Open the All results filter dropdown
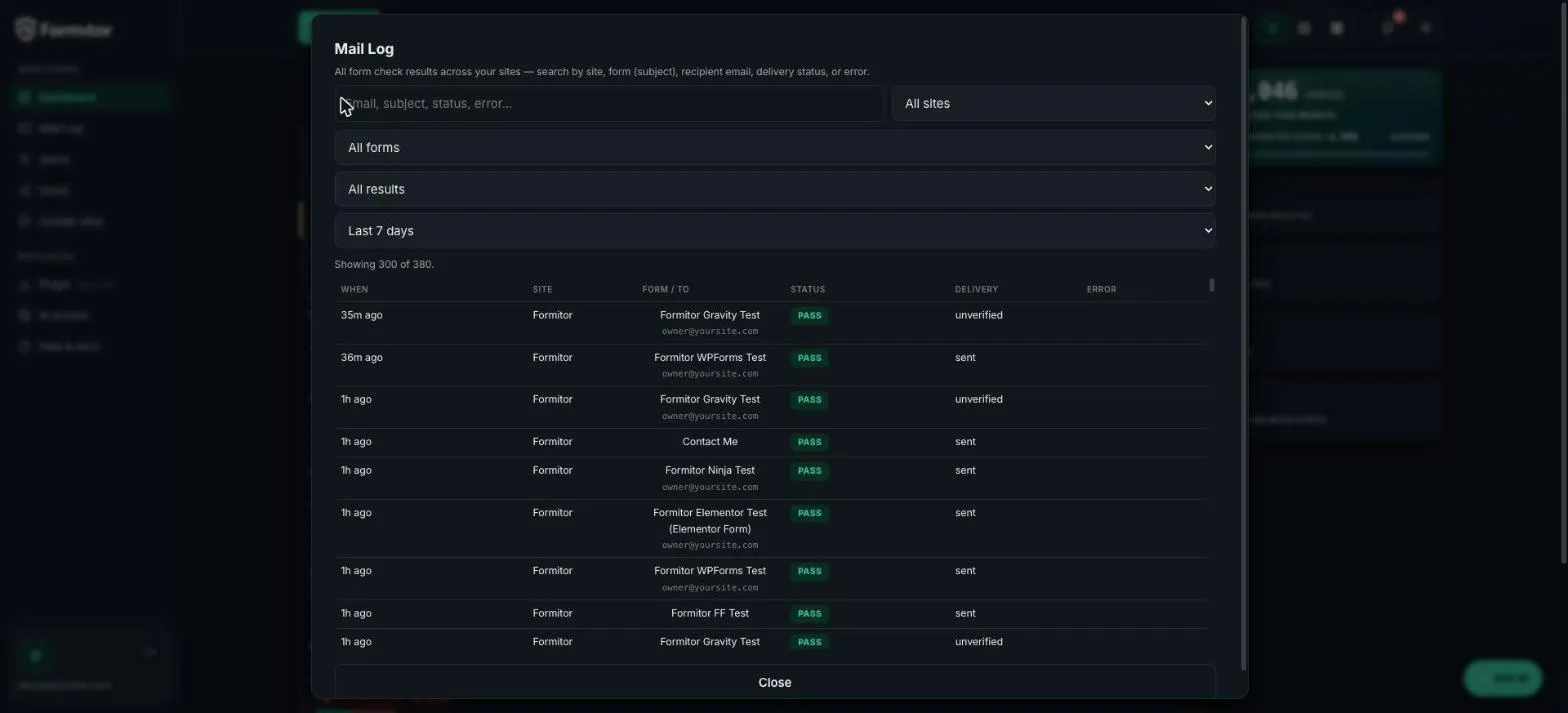Image resolution: width=1568 pixels, height=713 pixels. tap(775, 189)
